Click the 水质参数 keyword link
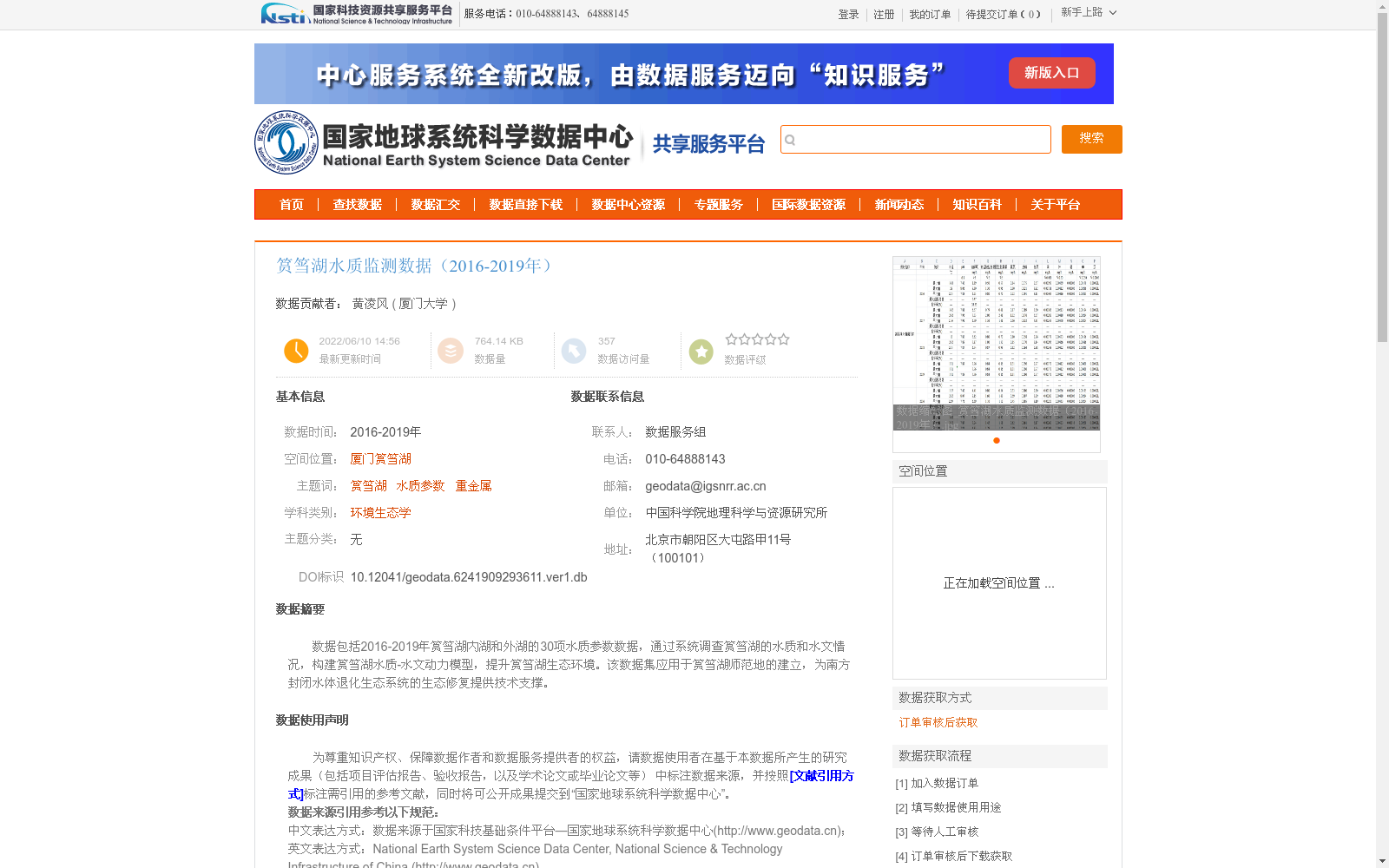 (421, 486)
